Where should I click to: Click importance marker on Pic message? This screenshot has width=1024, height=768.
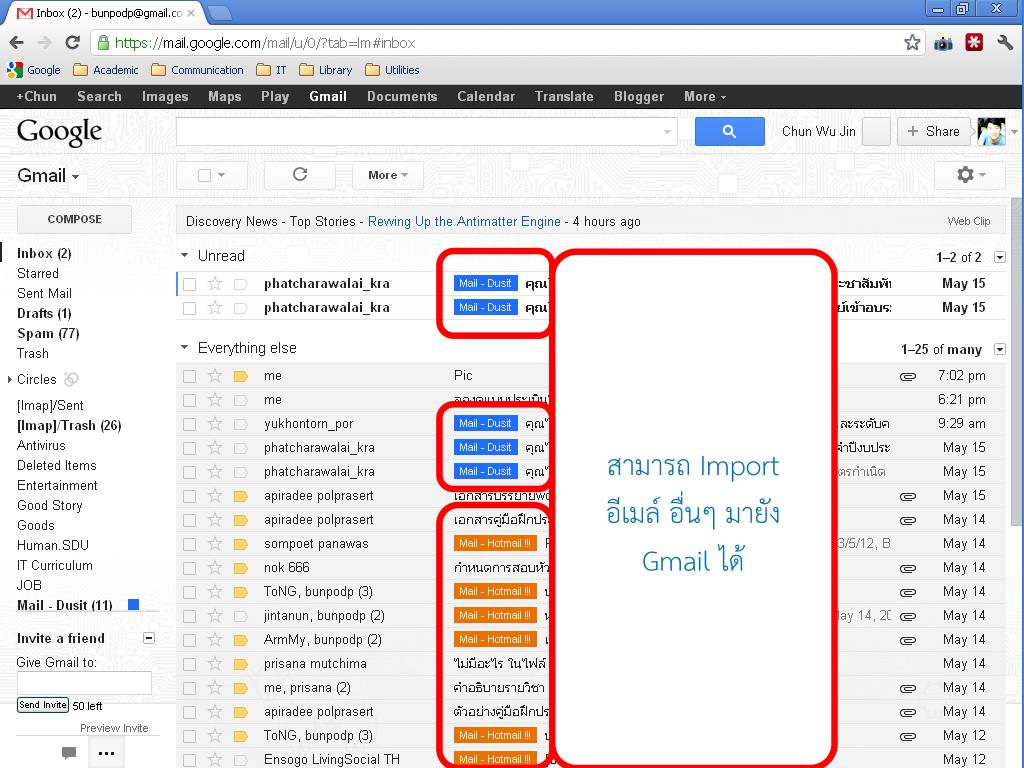pos(240,376)
